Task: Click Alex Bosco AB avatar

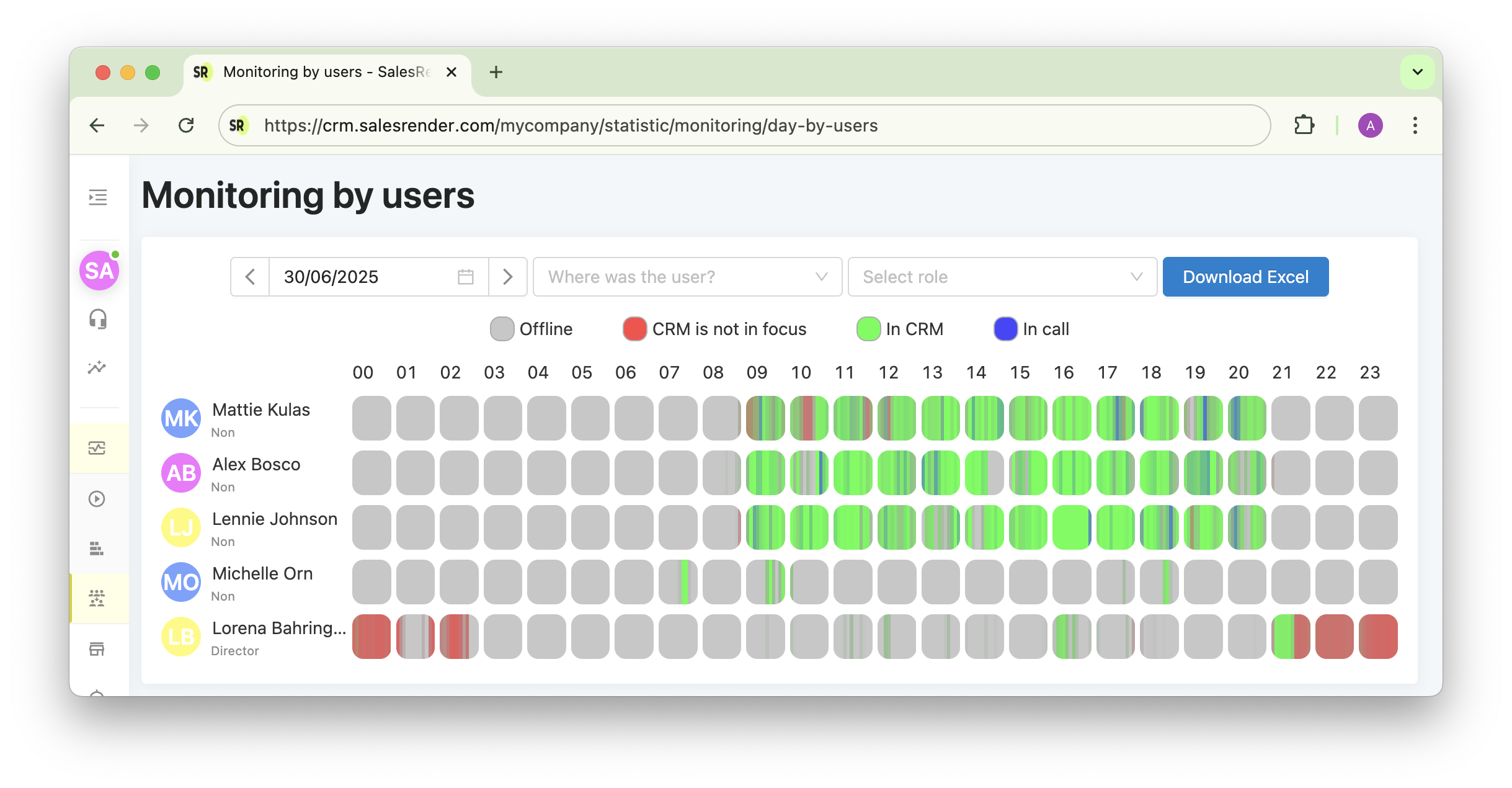Action: 181,473
